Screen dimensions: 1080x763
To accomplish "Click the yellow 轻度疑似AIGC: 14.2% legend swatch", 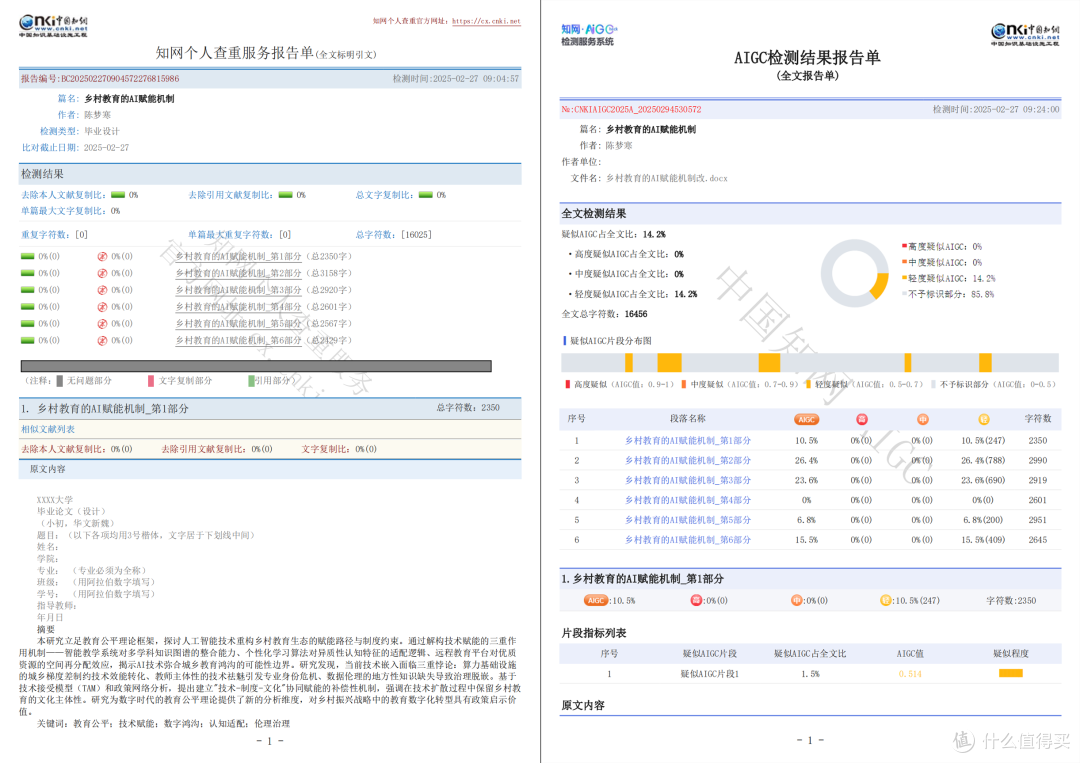I will 904,278.
